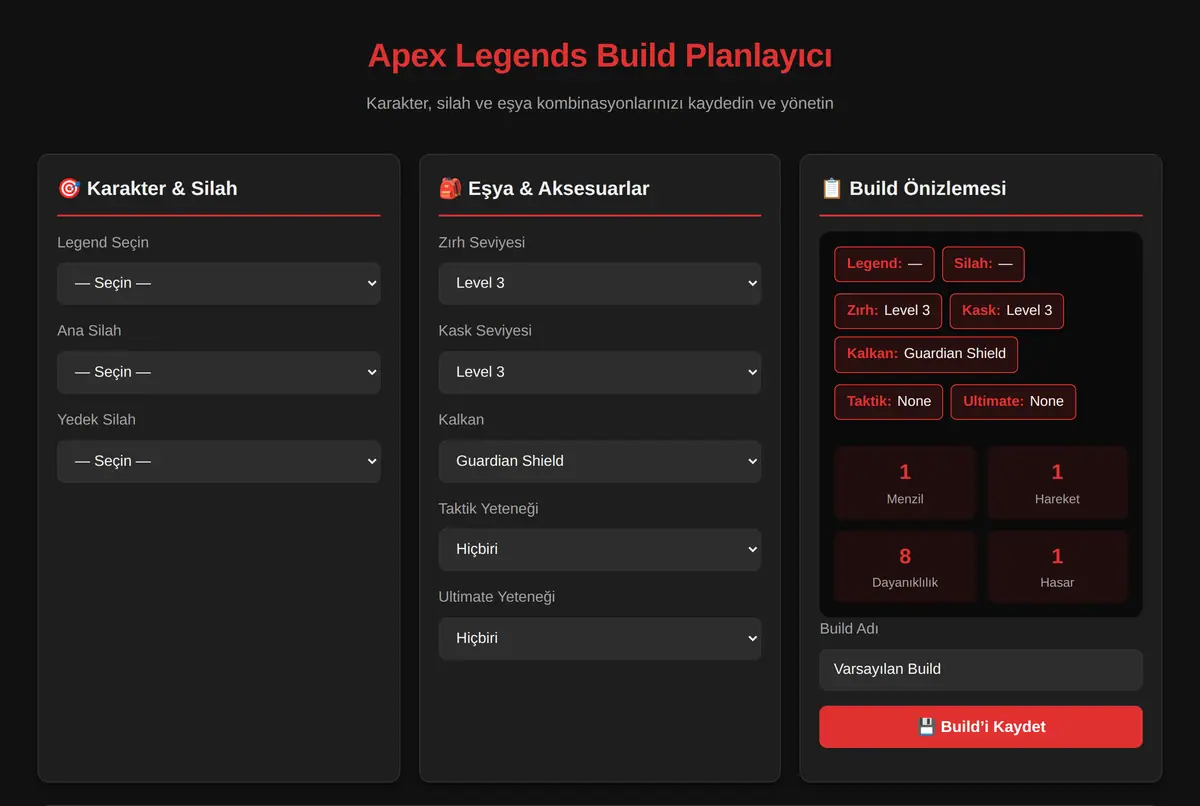The height and width of the screenshot is (806, 1200).
Task: Click the Taktik Yeteneği label
Action: click(488, 508)
